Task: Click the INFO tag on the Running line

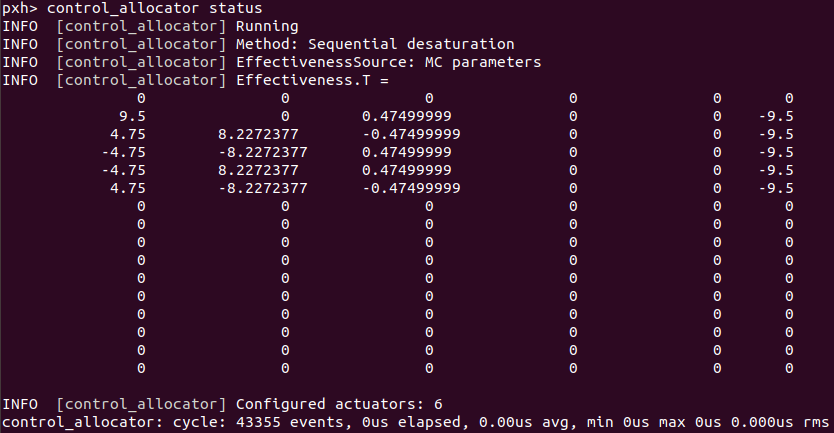Action: click(20, 27)
